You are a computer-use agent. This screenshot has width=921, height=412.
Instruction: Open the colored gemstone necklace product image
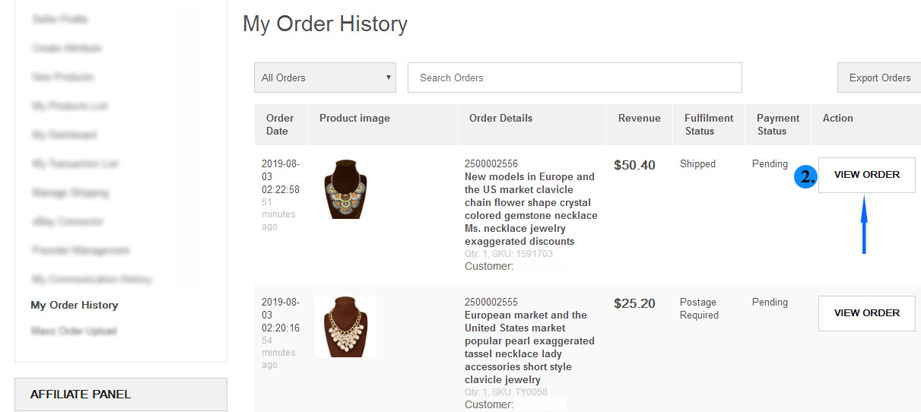coord(346,189)
